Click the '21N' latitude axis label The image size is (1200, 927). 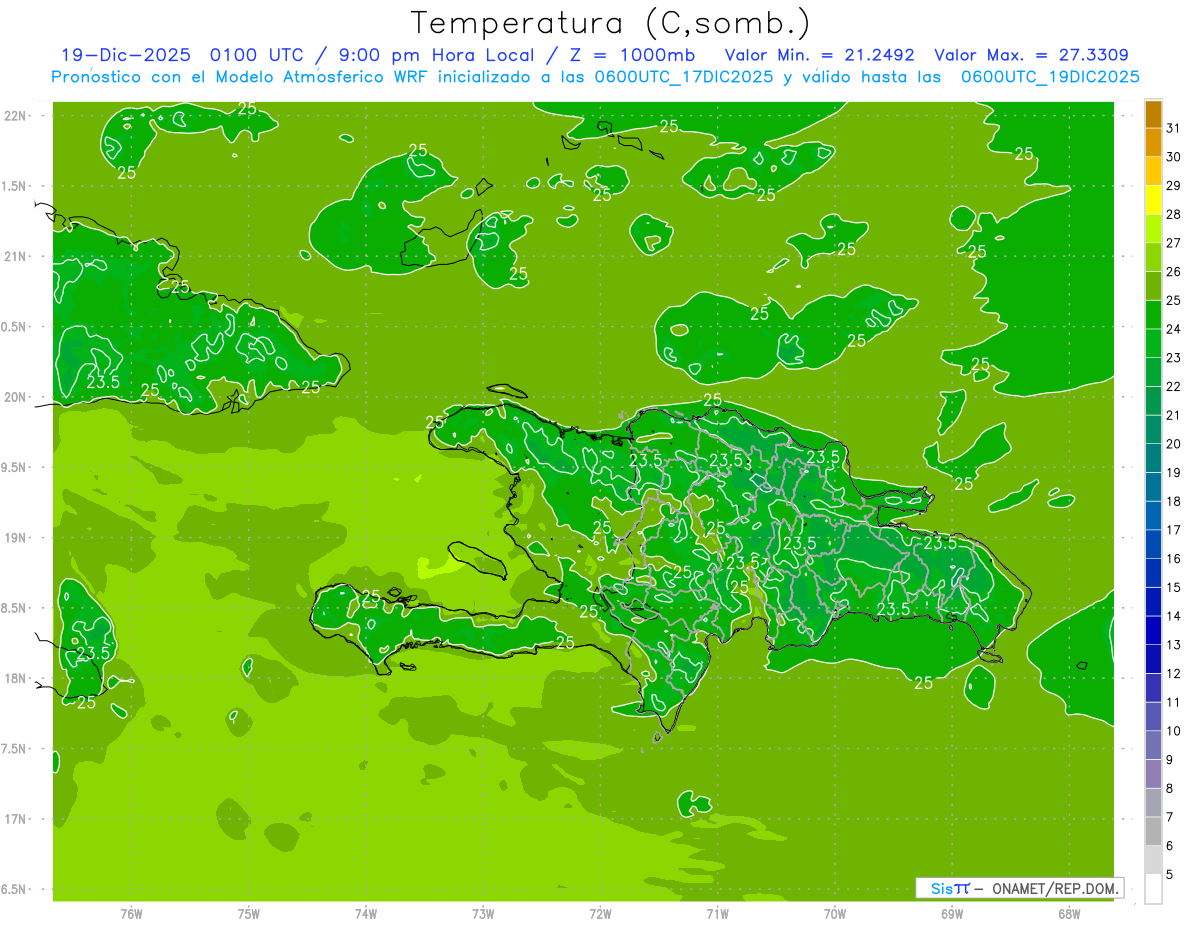pos(16,257)
